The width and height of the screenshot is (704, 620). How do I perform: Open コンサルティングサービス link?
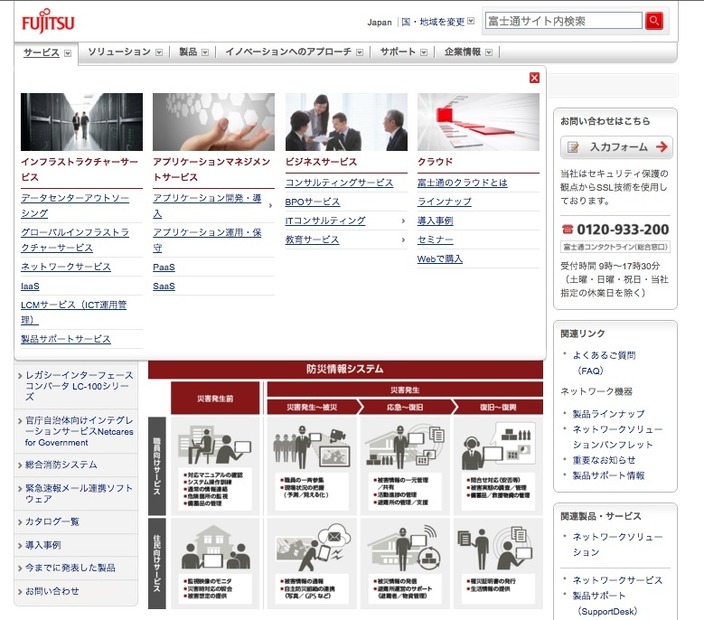coord(339,183)
